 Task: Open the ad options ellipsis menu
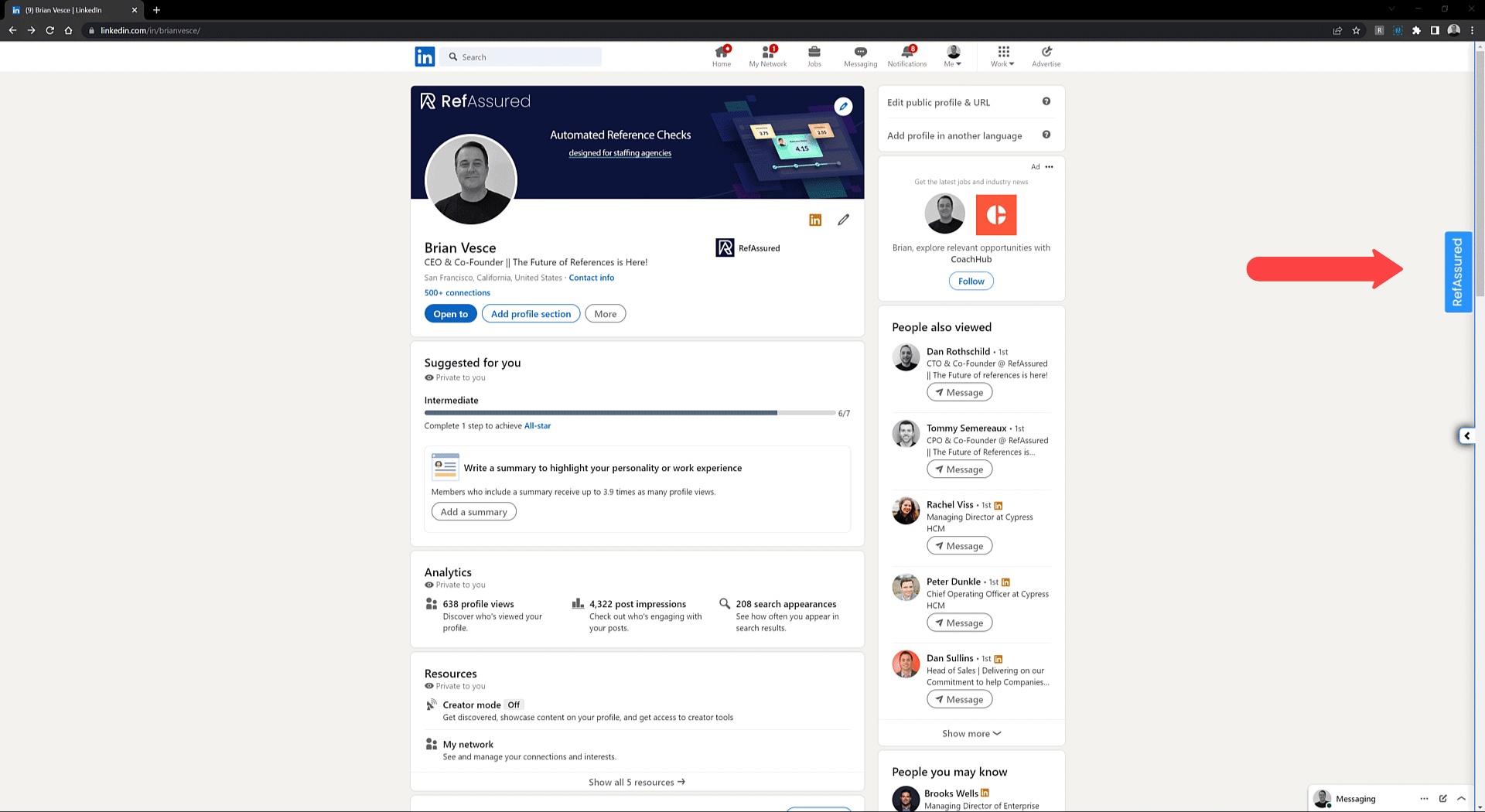(1049, 167)
